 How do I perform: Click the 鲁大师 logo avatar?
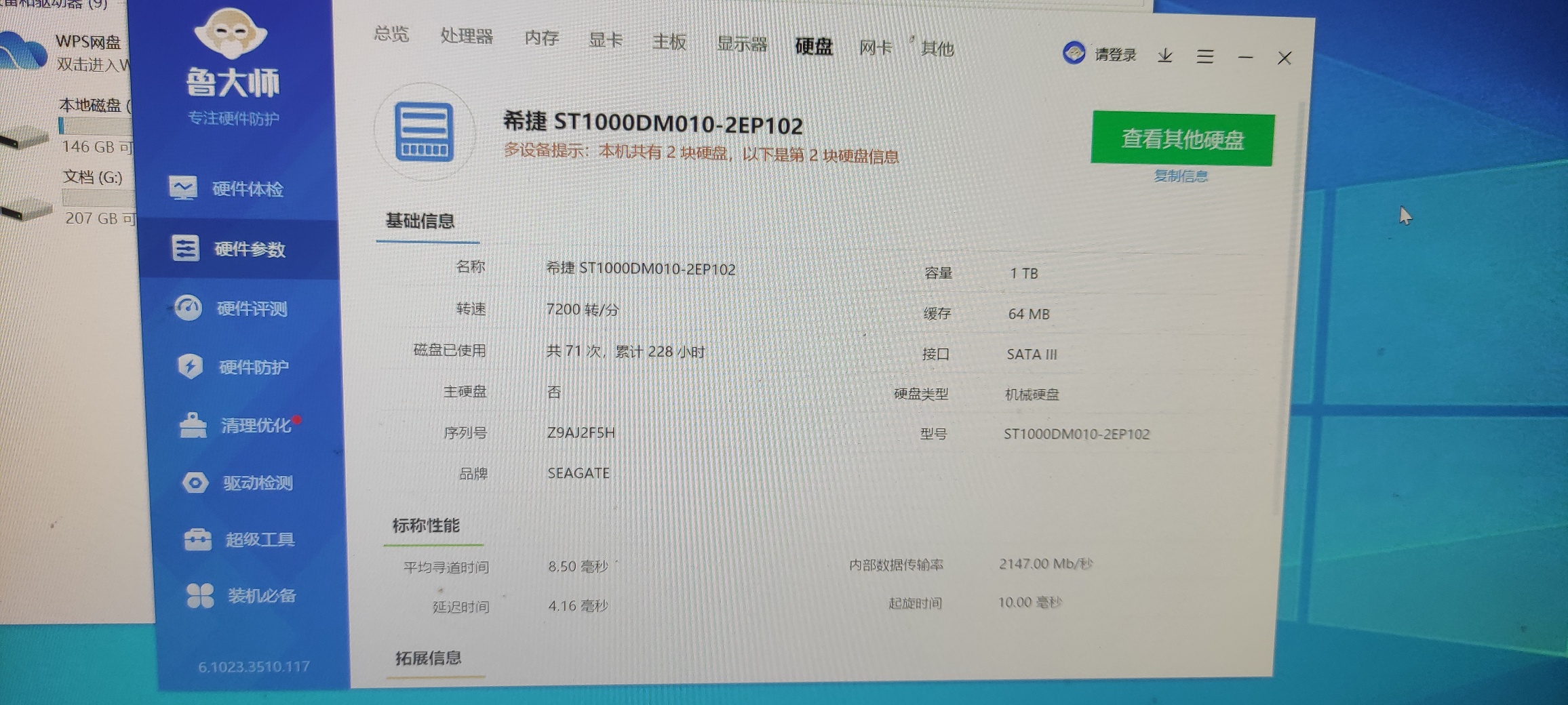point(231,32)
